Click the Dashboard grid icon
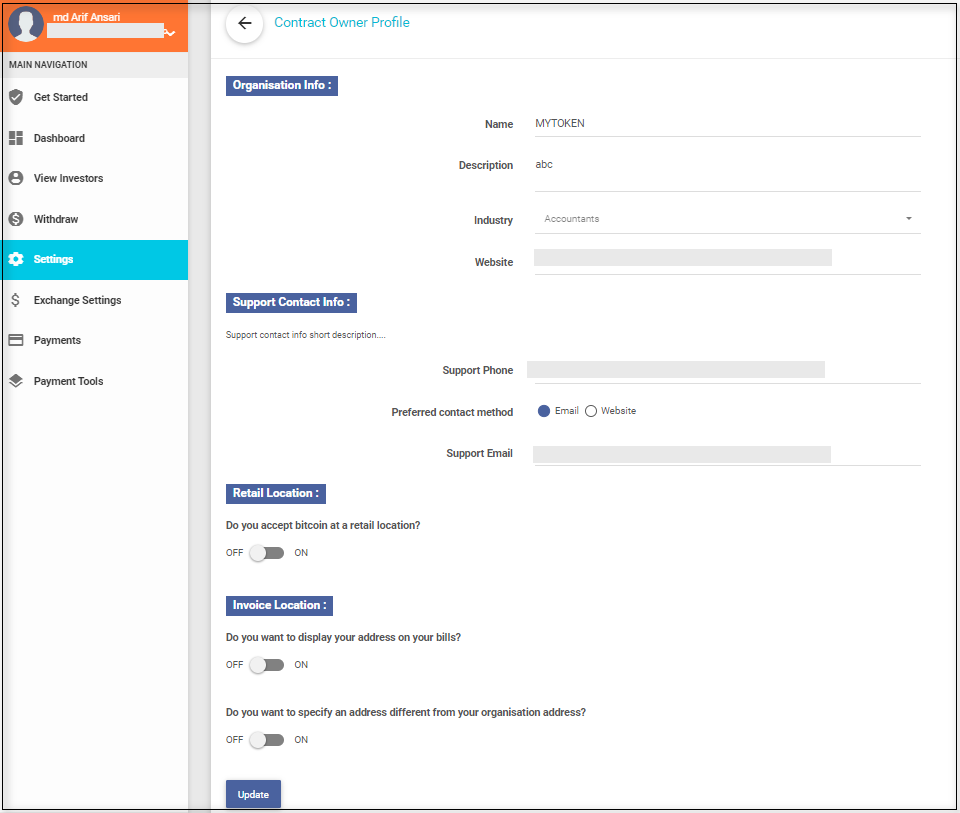Screen dimensions: 960x813 15,138
